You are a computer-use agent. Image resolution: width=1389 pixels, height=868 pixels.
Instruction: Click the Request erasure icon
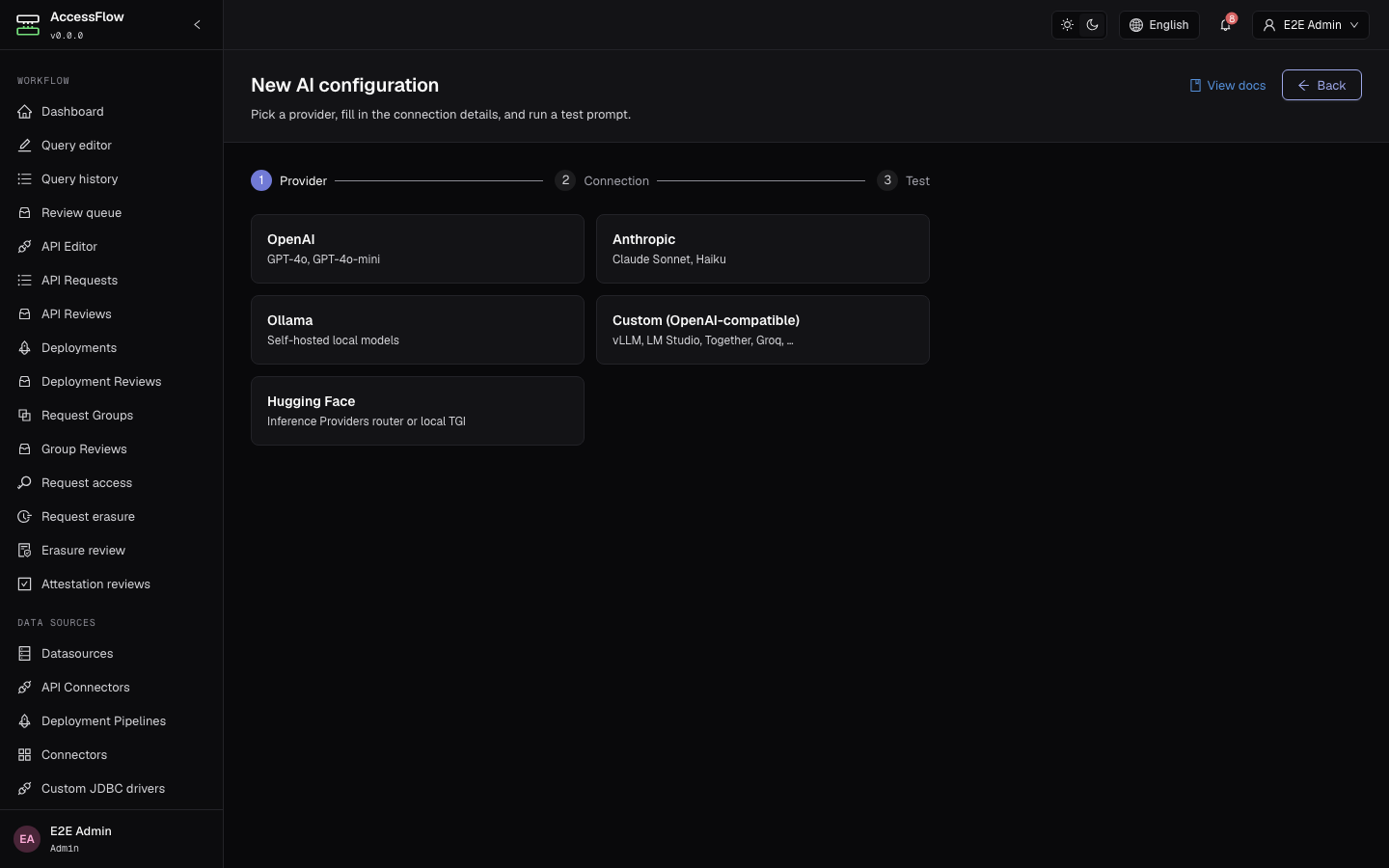[25, 517]
